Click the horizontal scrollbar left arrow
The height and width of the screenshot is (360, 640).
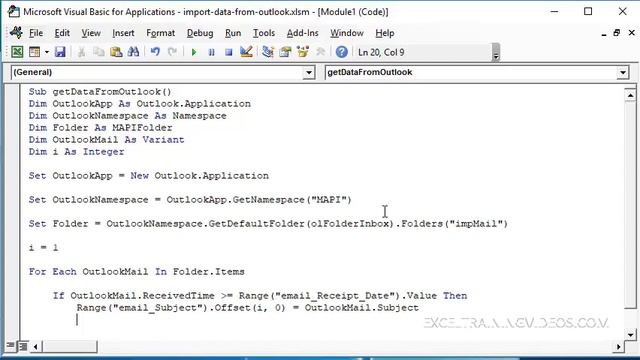click(x=36, y=347)
